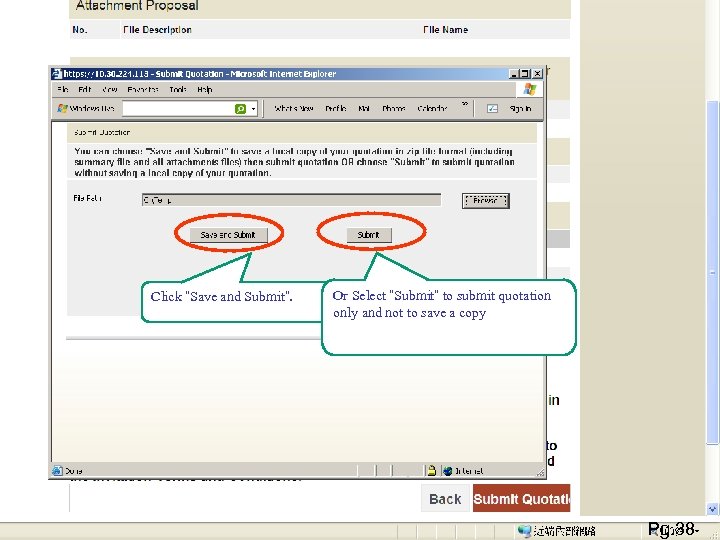Click the Submit Quotation section header in popup
720x540 pixels.
102,132
